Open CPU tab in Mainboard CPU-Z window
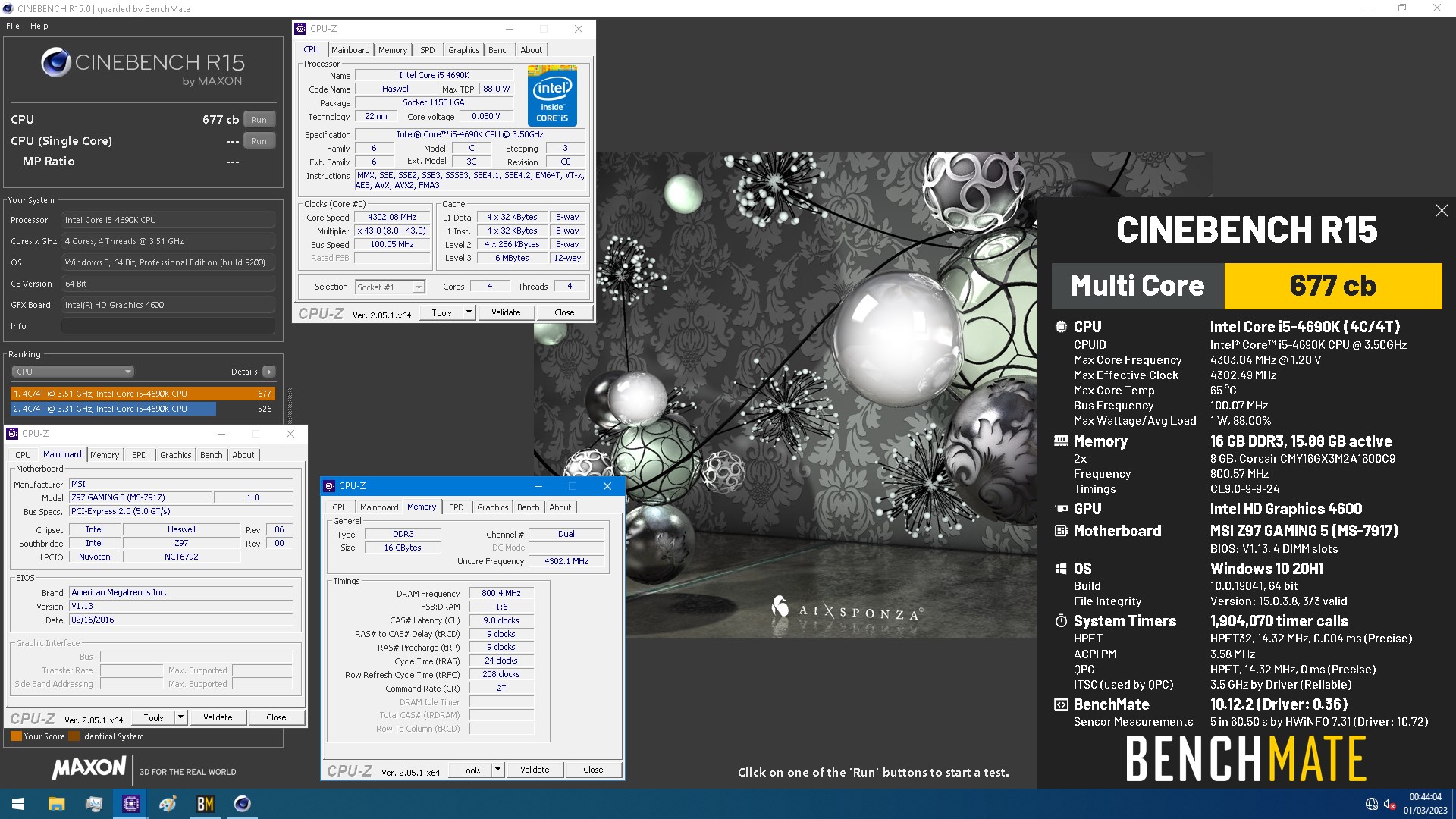The image size is (1456, 819). click(x=24, y=455)
